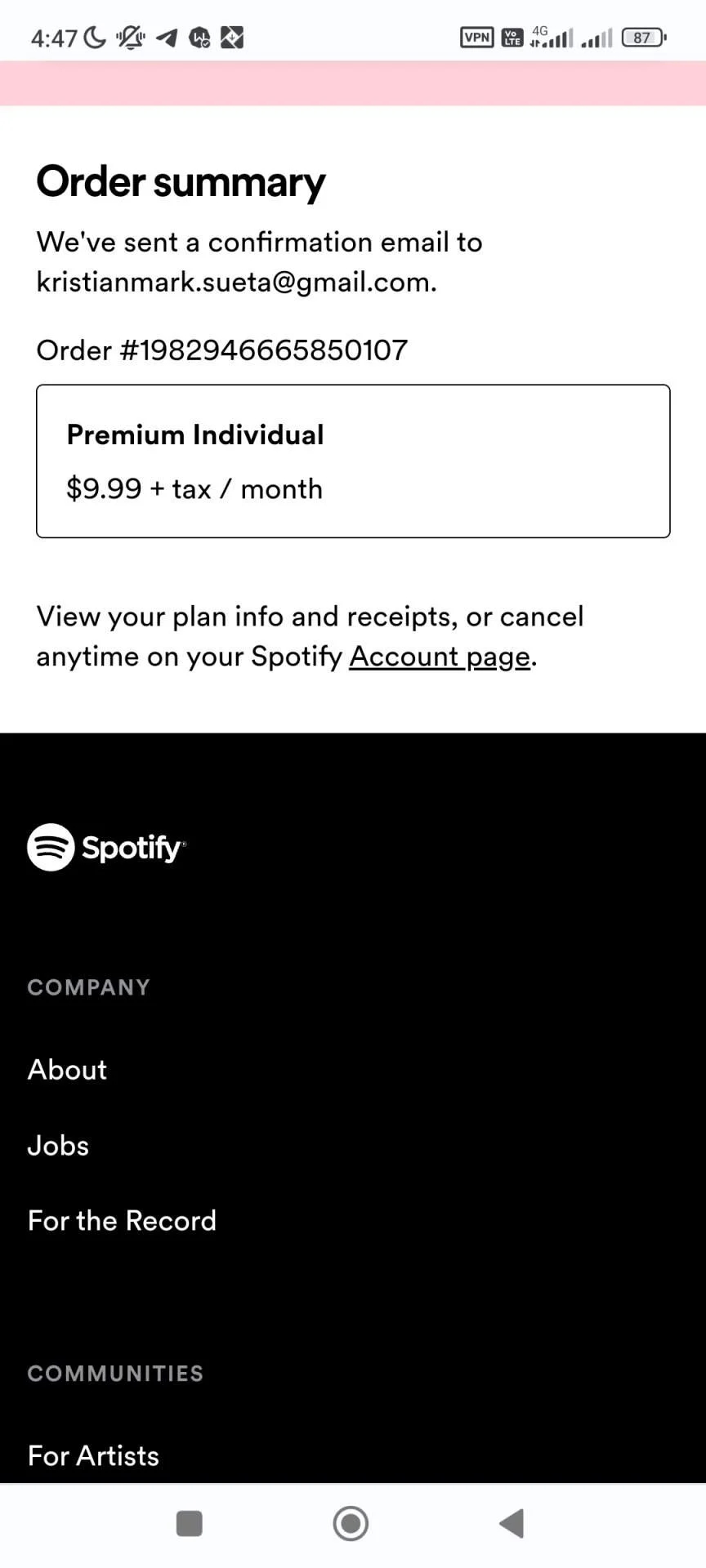
Task: Tap the 4G signal strength icon
Action: [552, 37]
